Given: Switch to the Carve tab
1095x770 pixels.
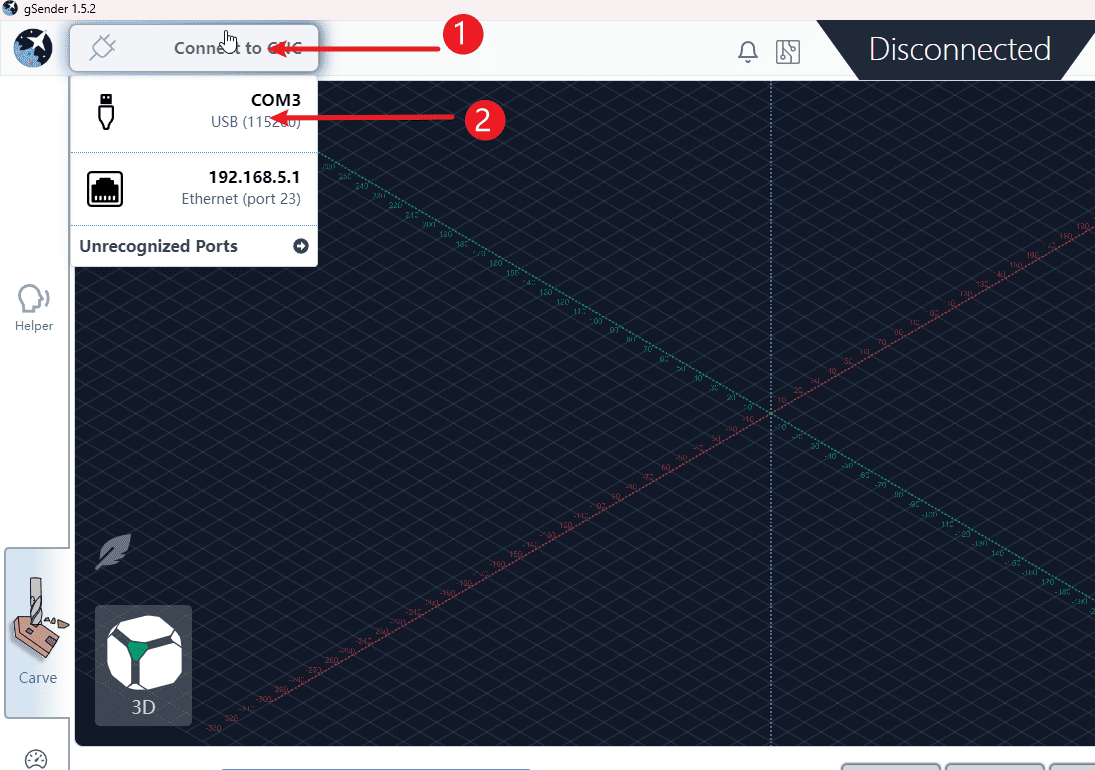Looking at the screenshot, I should pyautogui.click(x=37, y=633).
